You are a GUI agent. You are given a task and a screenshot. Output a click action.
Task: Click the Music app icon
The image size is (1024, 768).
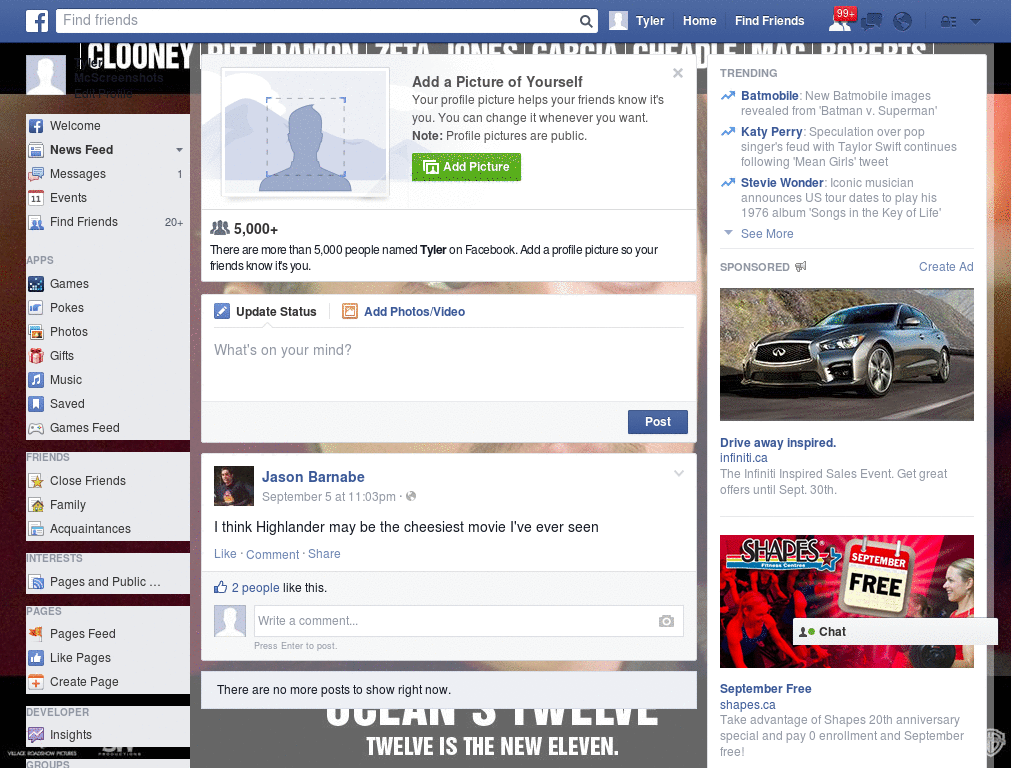click(36, 380)
